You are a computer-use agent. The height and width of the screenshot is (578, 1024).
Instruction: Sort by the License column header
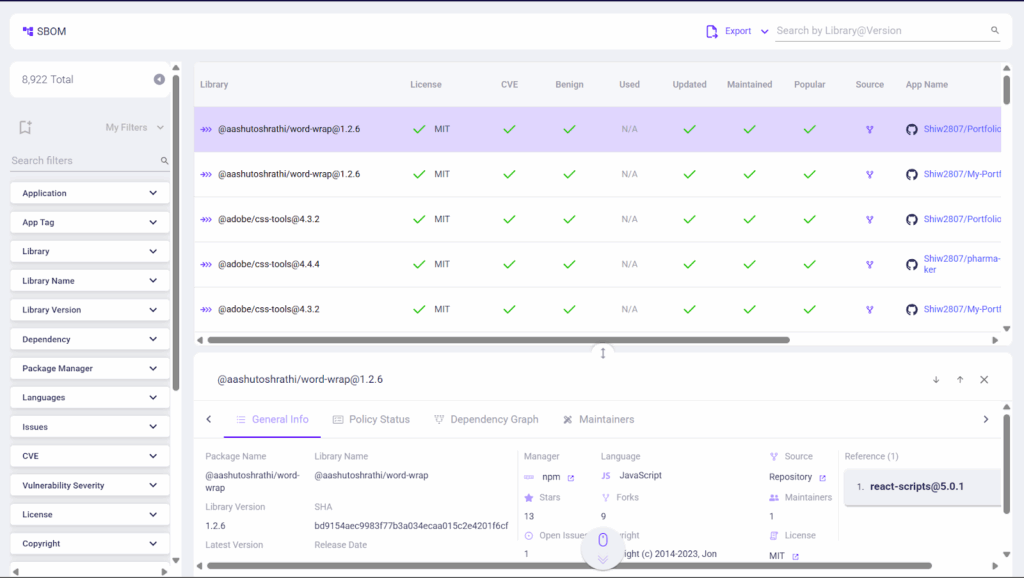426,84
